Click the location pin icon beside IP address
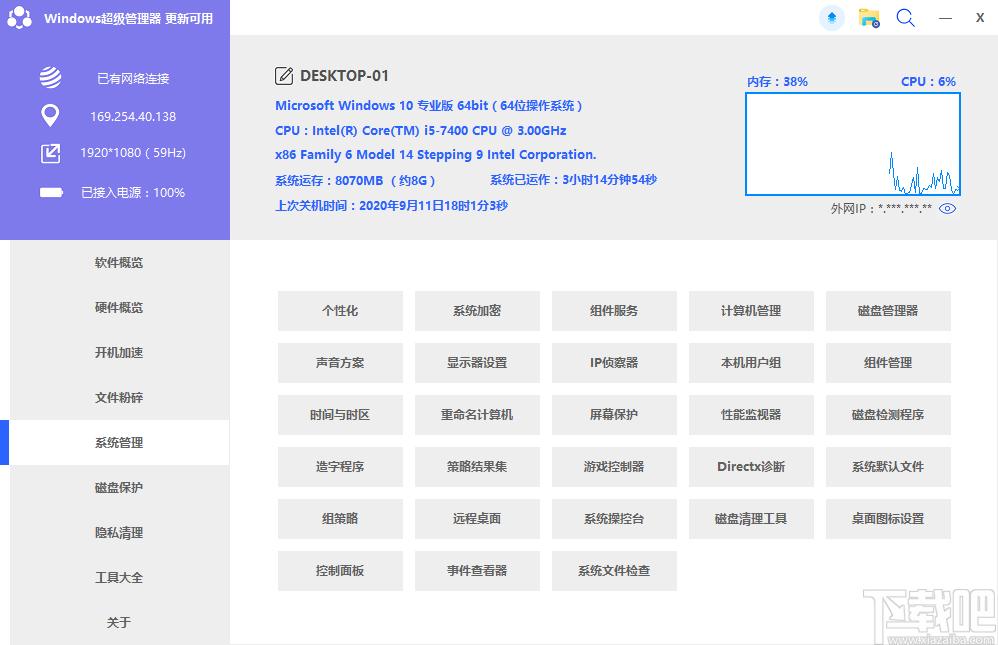This screenshot has height=645, width=998. point(50,116)
